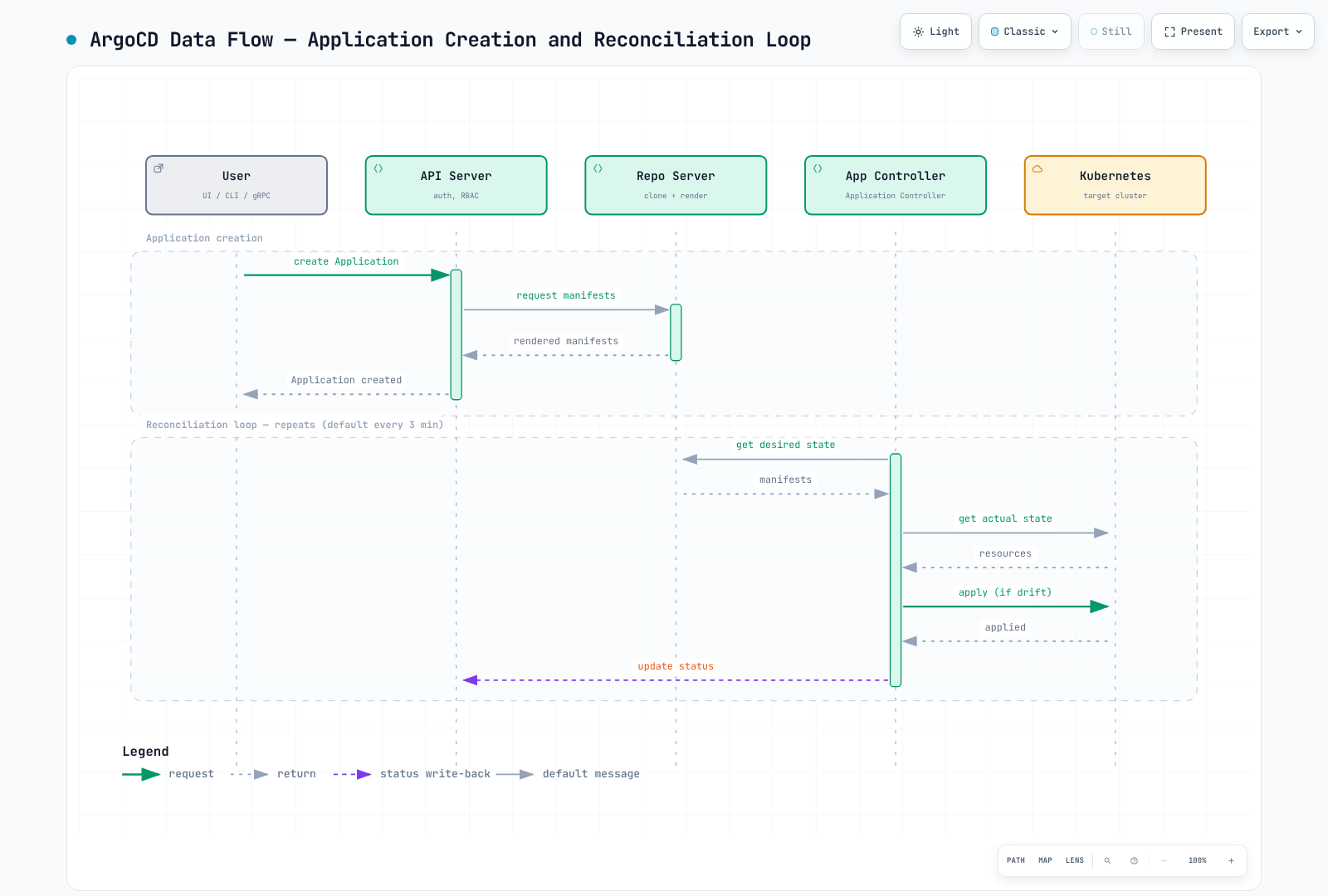The width and height of the screenshot is (1328, 896).
Task: Click the 'applied' return label
Action: pyautogui.click(x=1005, y=627)
